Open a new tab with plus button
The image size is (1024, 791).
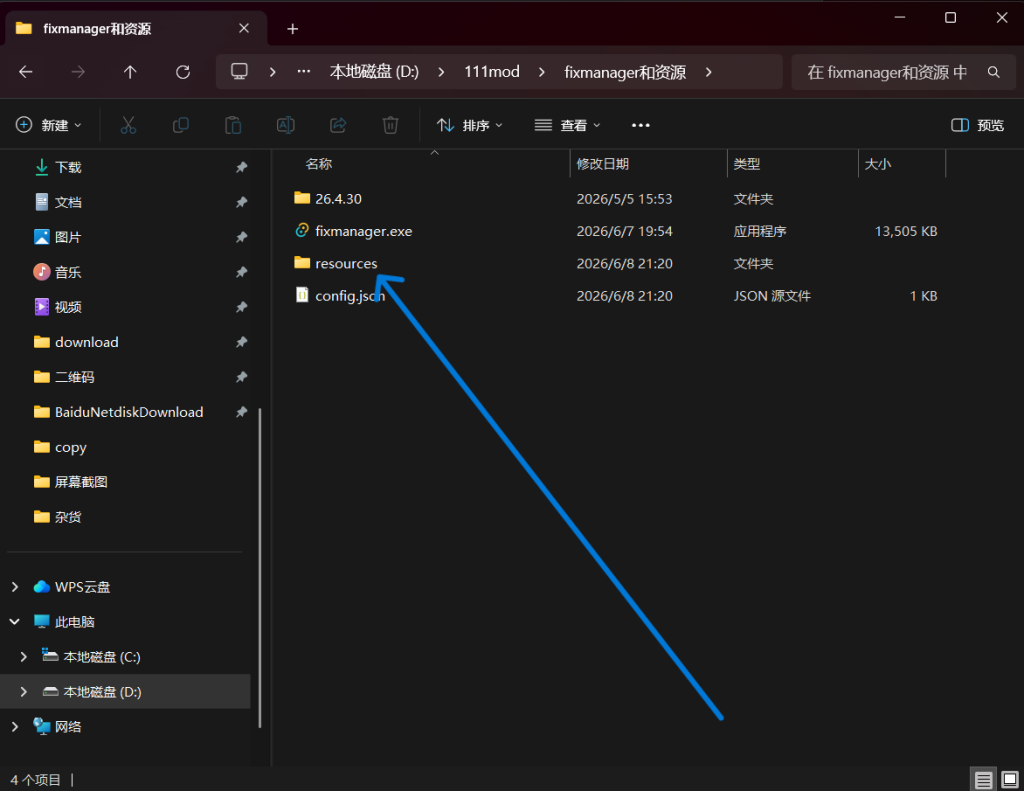tap(293, 29)
